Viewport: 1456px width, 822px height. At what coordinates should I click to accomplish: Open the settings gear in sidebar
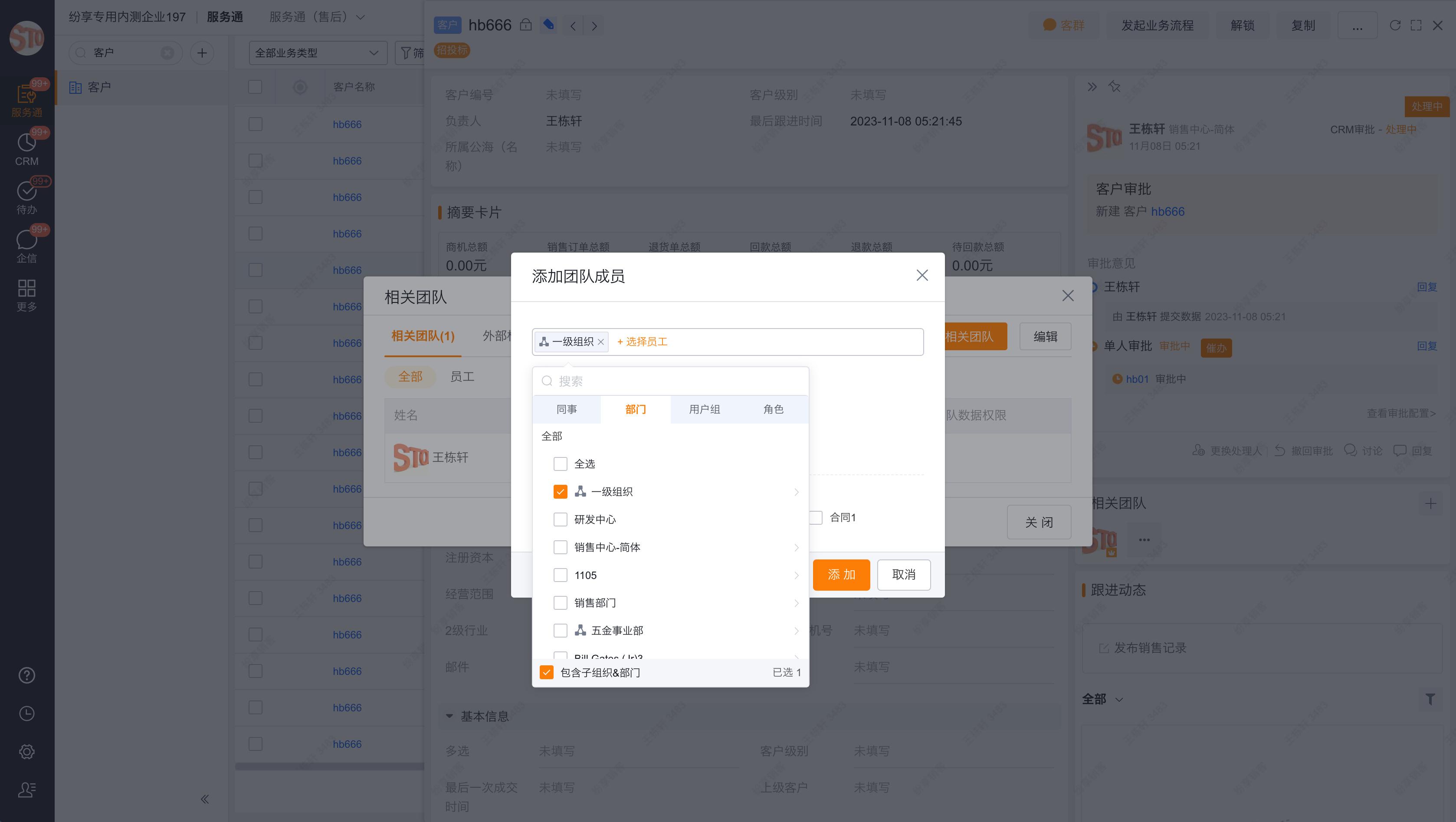[x=26, y=751]
